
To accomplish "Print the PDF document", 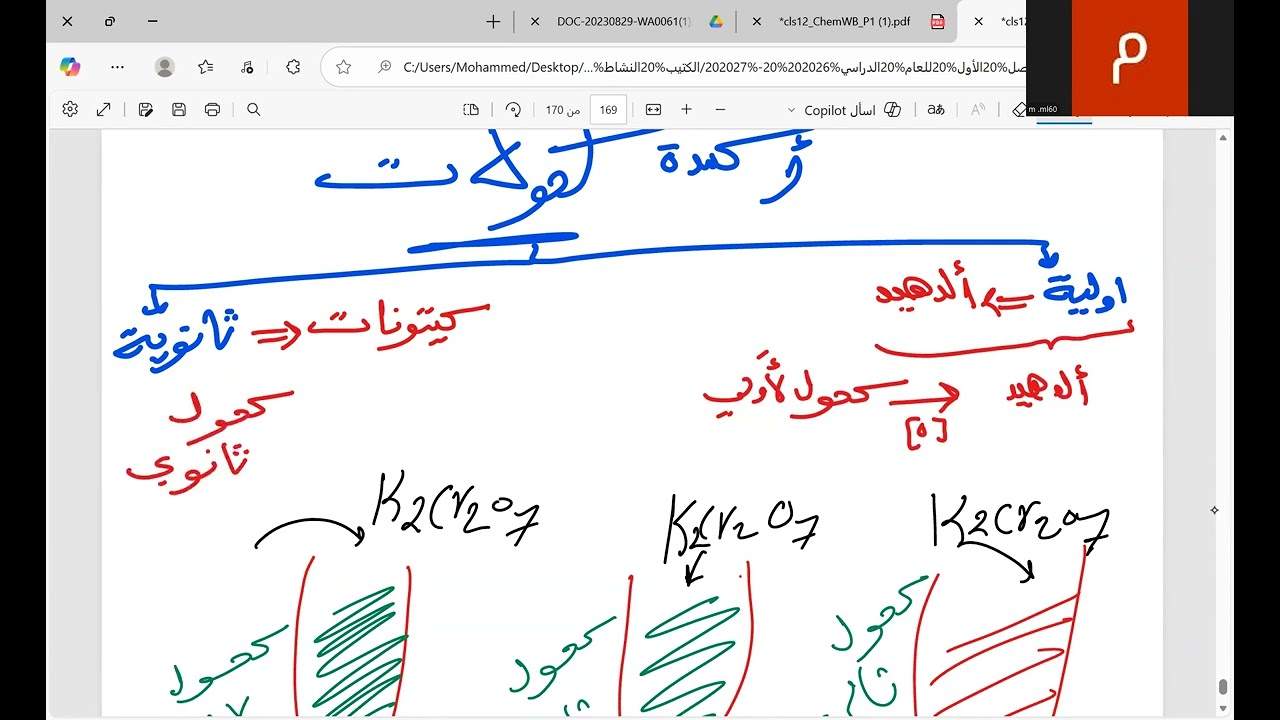I will (x=212, y=110).
